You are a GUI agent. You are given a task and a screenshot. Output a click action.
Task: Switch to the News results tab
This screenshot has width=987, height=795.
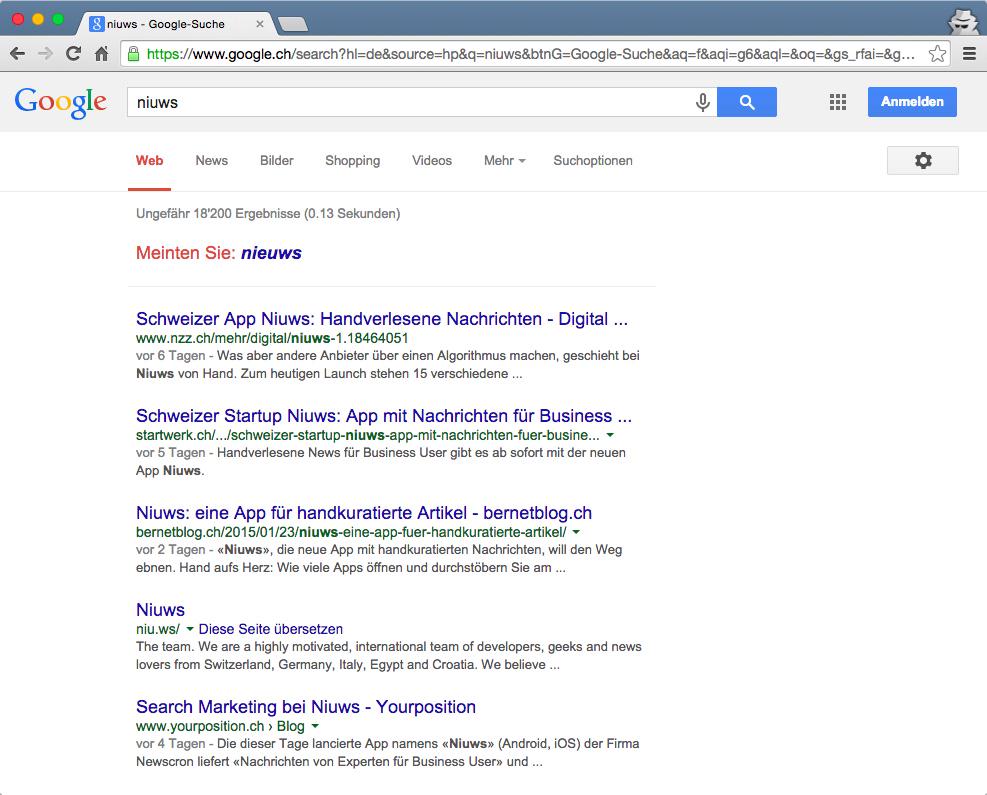(212, 161)
